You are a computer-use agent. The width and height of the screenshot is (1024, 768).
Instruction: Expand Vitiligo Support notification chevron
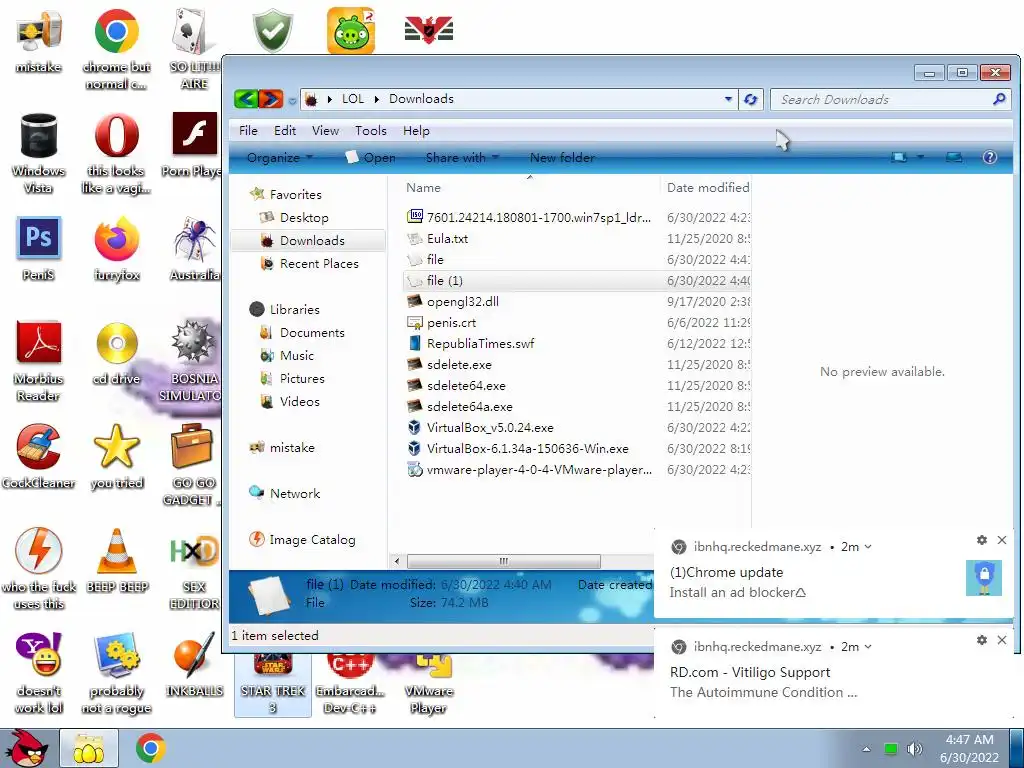tap(868, 647)
